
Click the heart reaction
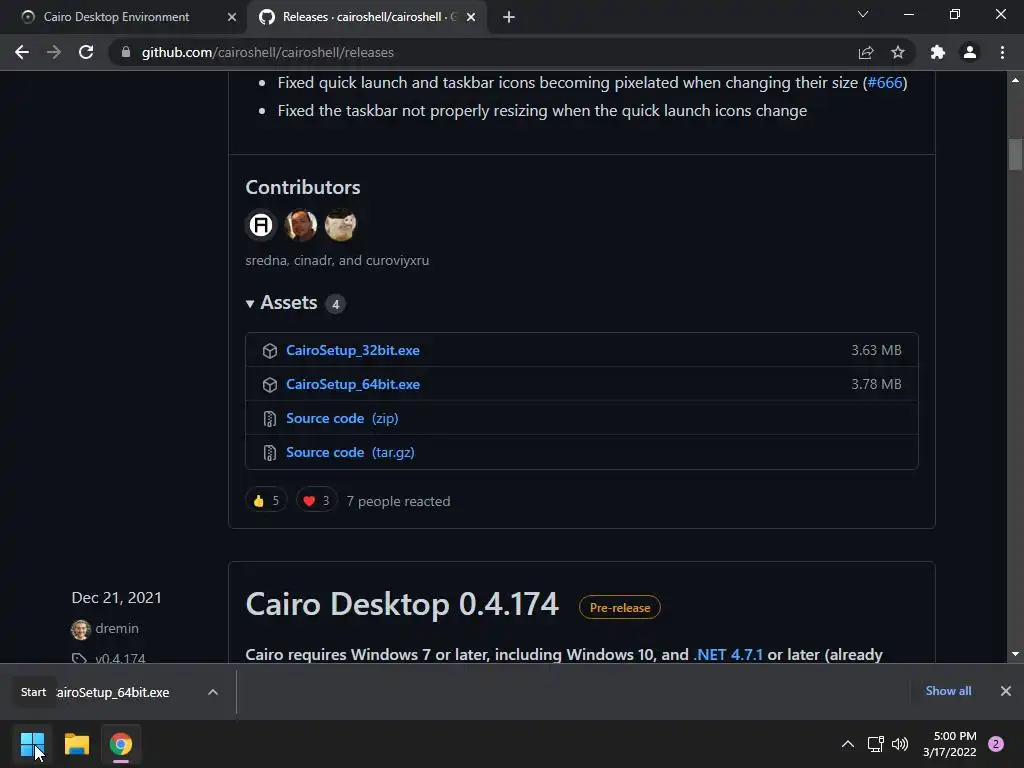pos(317,501)
